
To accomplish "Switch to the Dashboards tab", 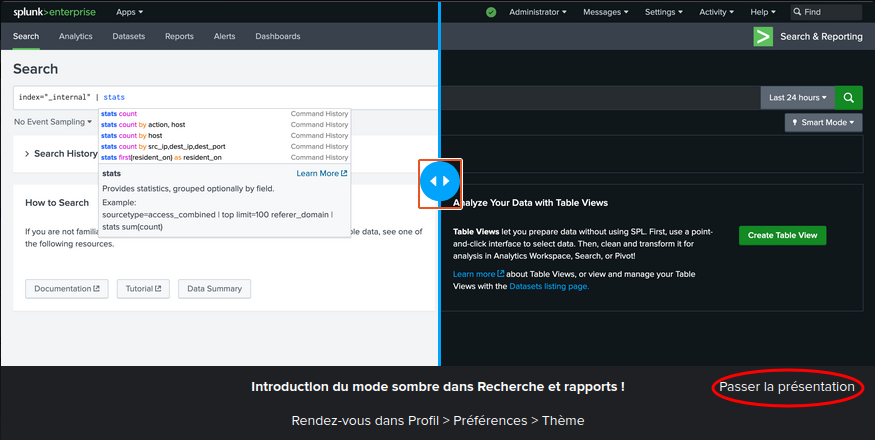I will point(278,36).
